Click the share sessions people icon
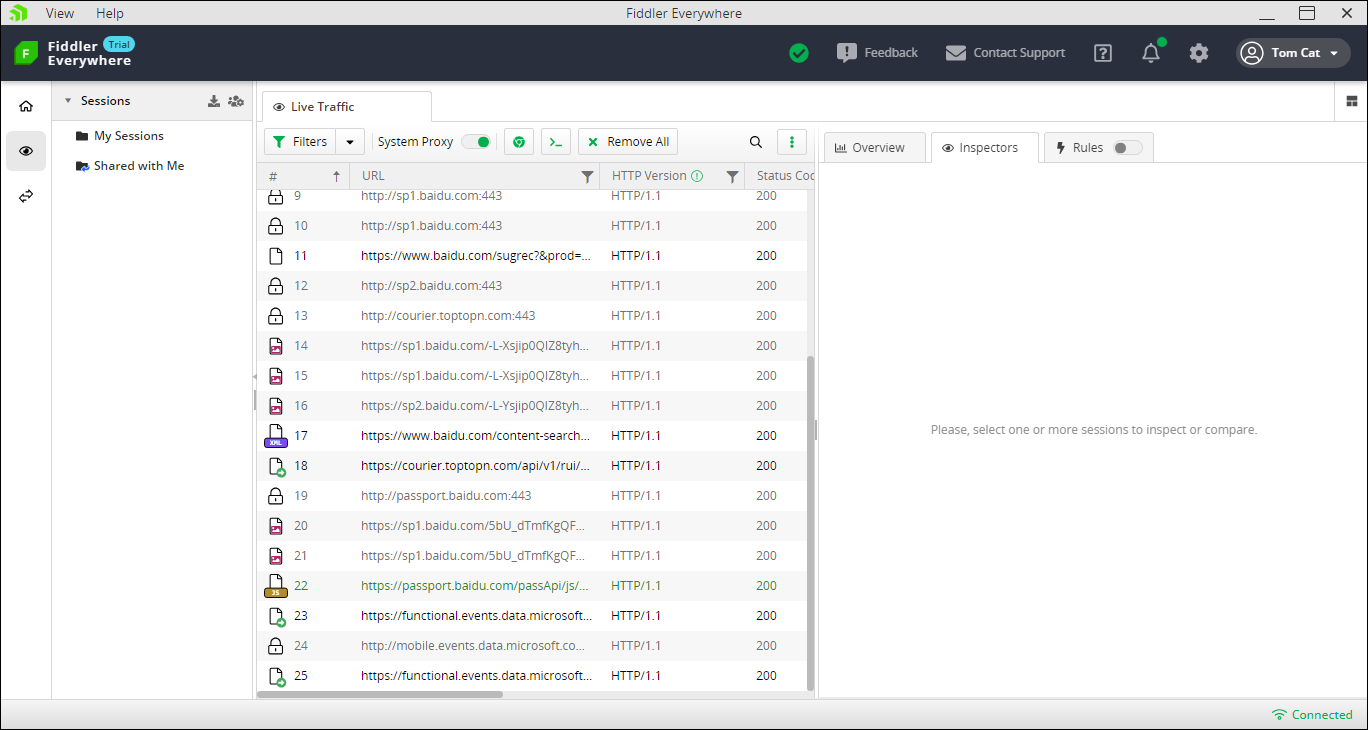 coord(235,101)
